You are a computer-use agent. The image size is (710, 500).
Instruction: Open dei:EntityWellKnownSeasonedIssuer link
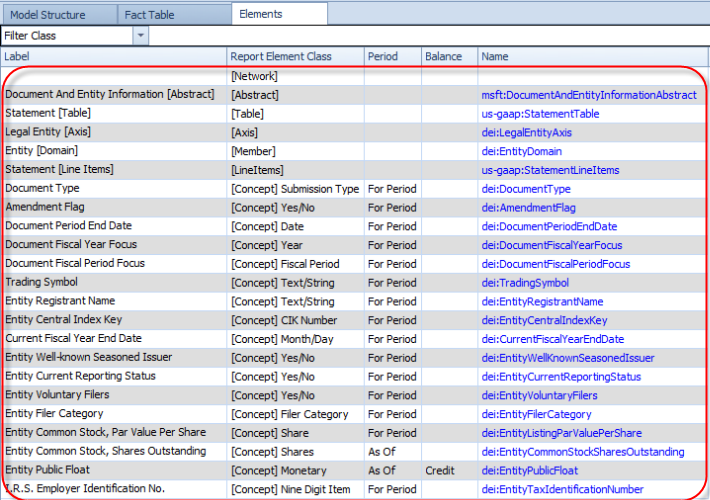[x=568, y=358]
